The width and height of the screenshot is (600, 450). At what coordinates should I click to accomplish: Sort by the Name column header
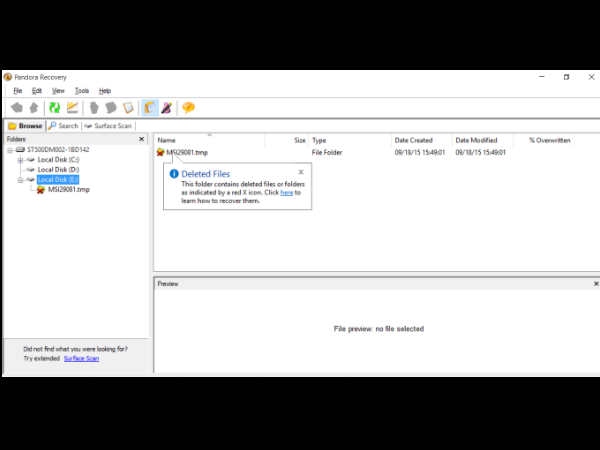pos(210,140)
